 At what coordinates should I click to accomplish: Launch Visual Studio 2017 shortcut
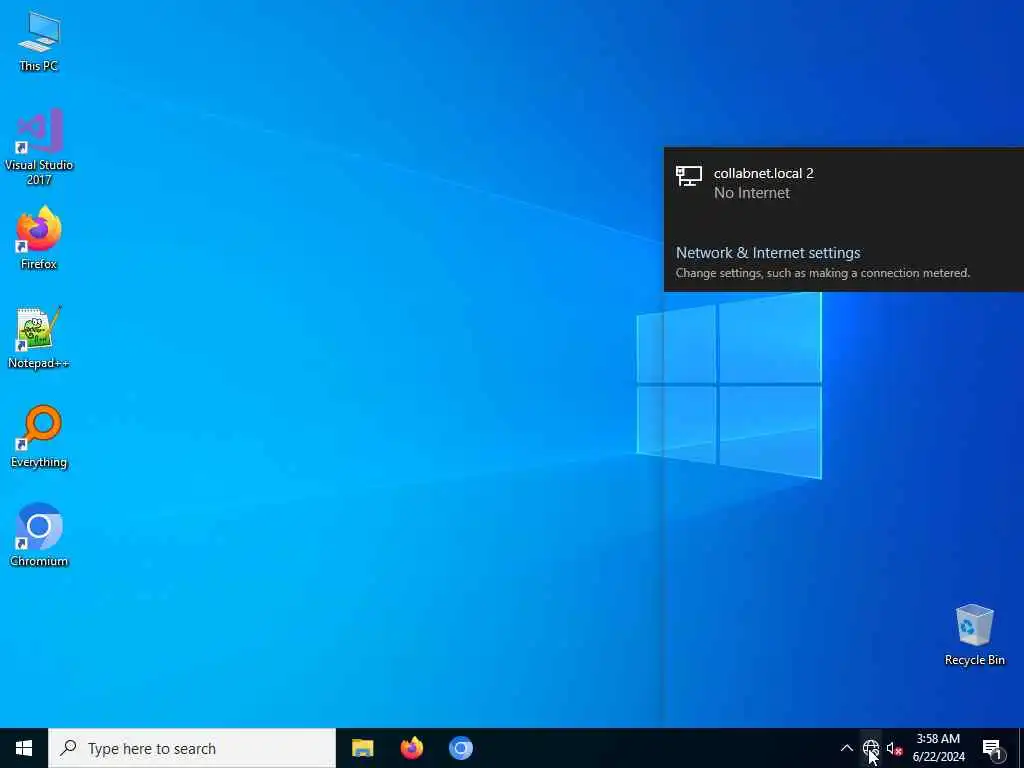tap(39, 146)
